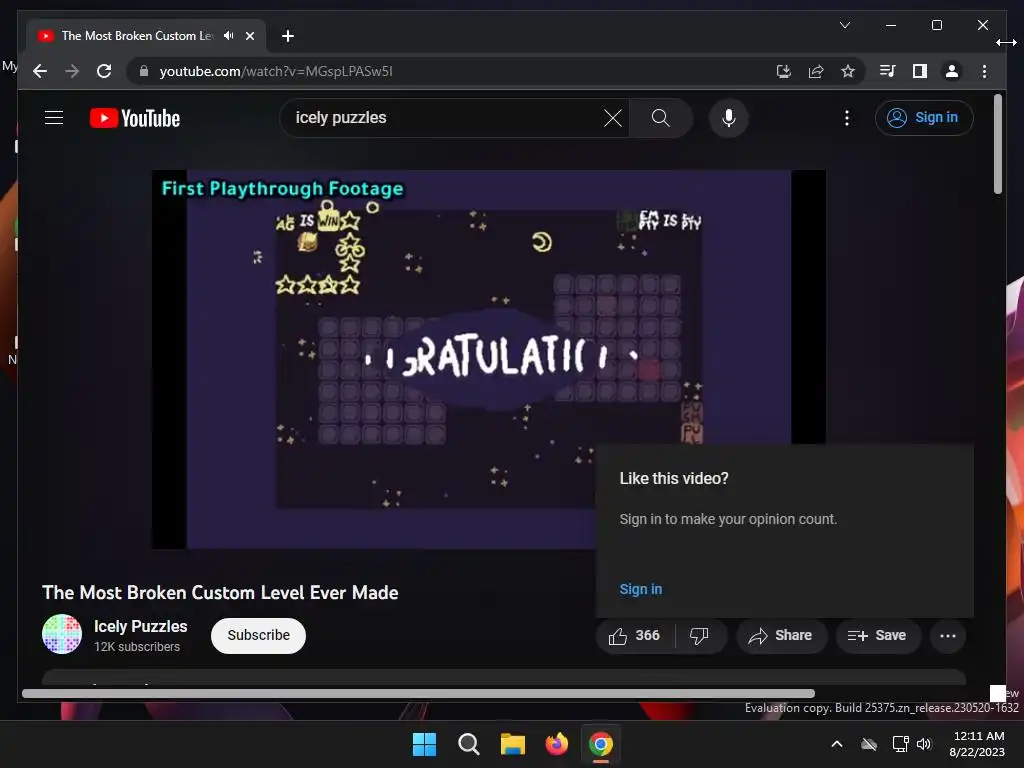
Task: Install the app via address bar icon
Action: pos(784,71)
